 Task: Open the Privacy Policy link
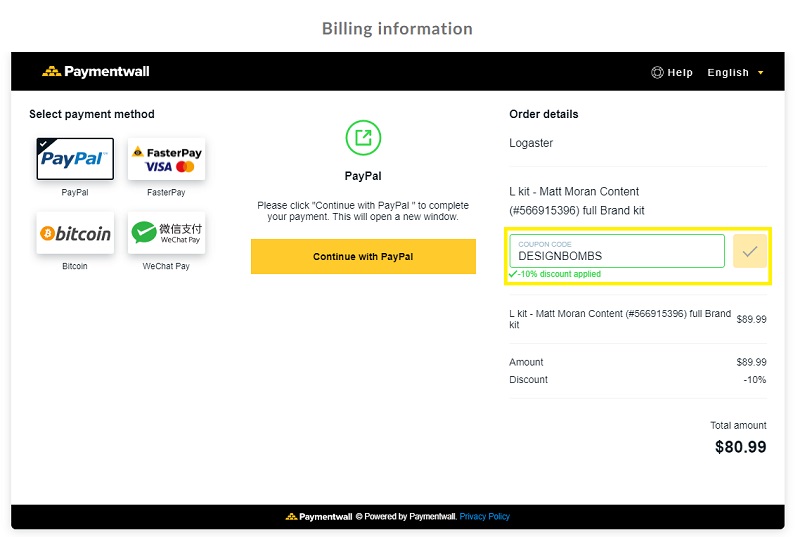[485, 517]
